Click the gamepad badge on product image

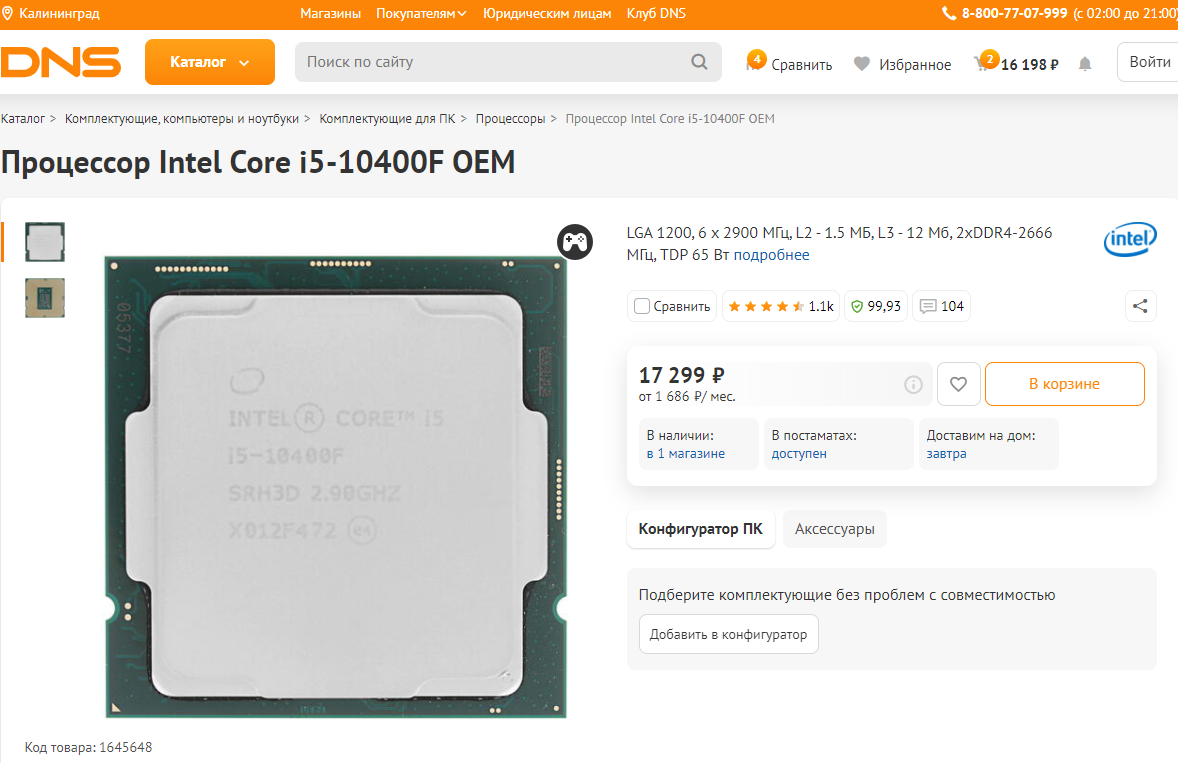(575, 242)
